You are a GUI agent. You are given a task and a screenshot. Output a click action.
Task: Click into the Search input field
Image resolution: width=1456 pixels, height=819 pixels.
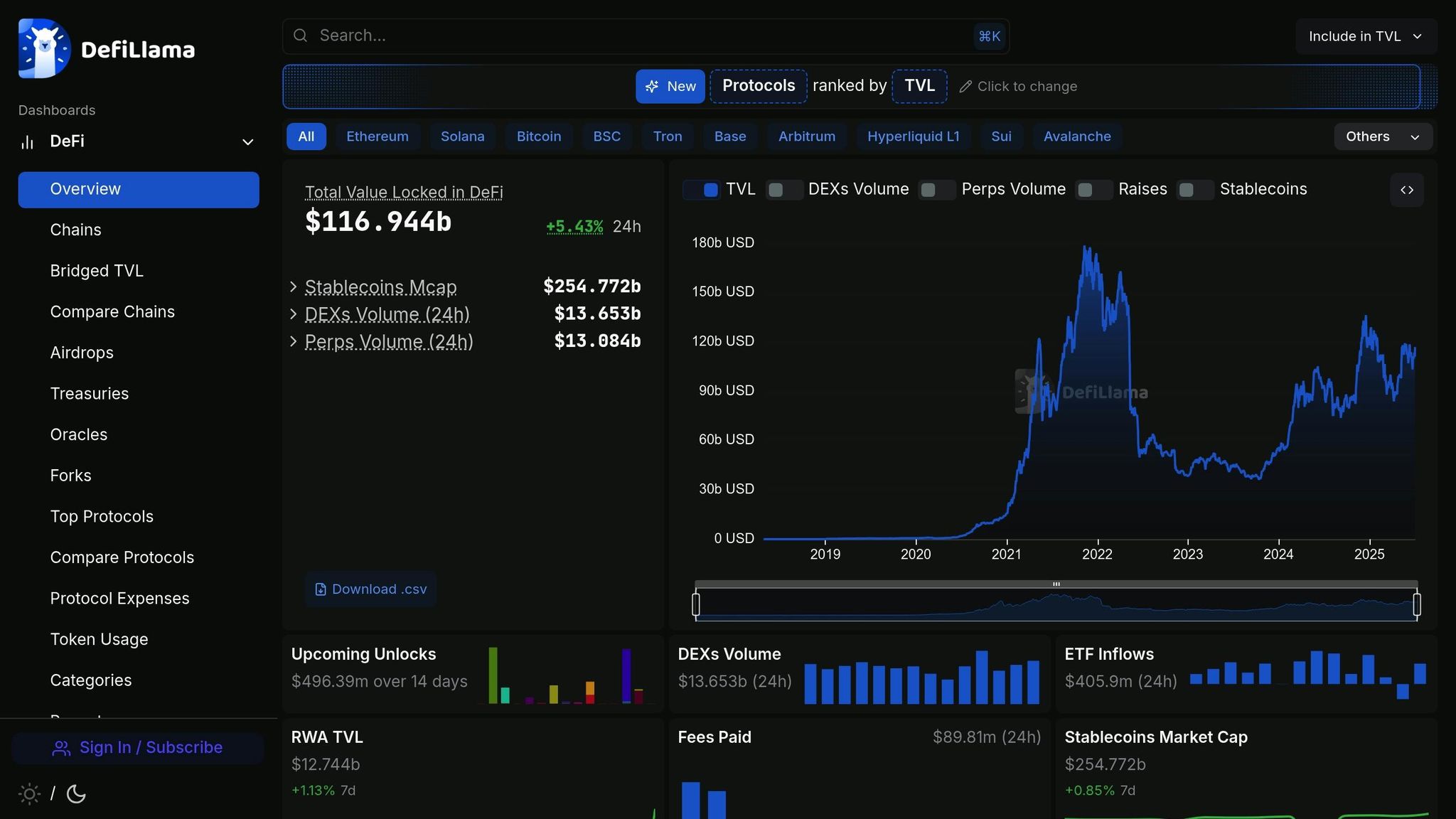pyautogui.click(x=640, y=36)
